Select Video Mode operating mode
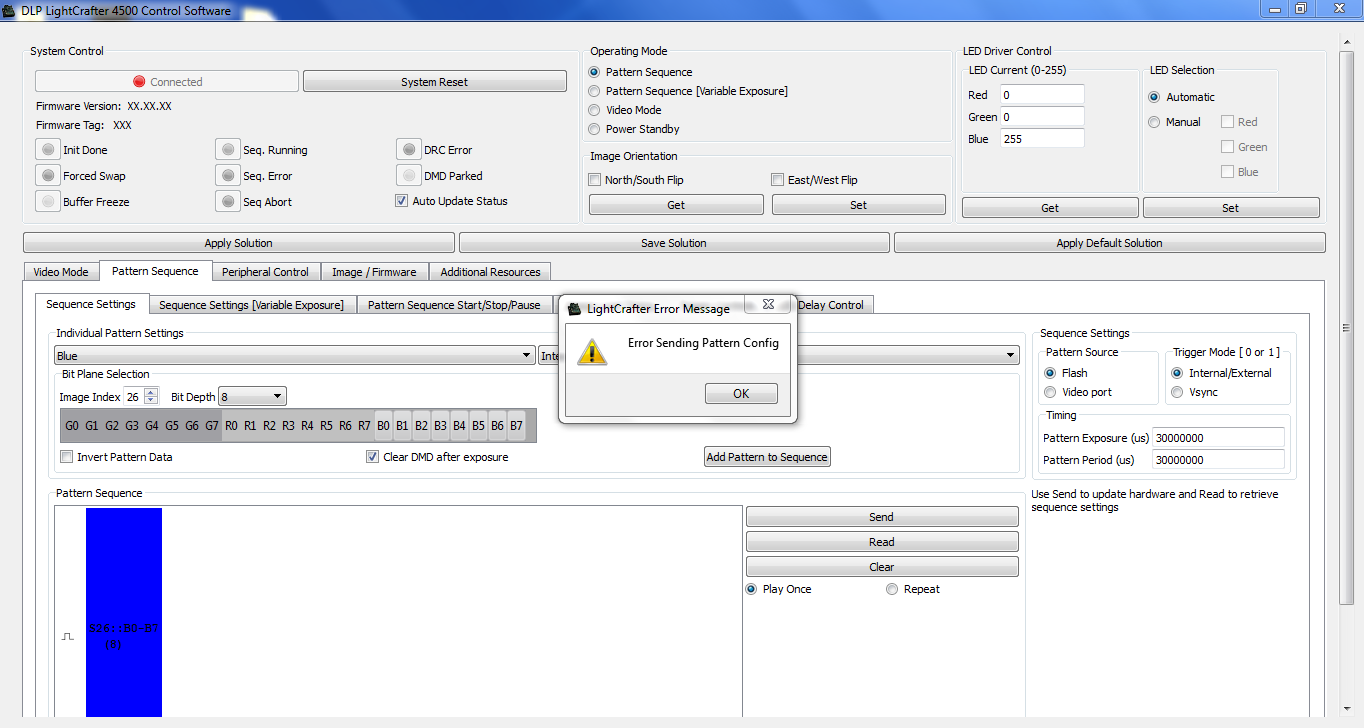Screen dimensions: 1364x728 click(595, 110)
